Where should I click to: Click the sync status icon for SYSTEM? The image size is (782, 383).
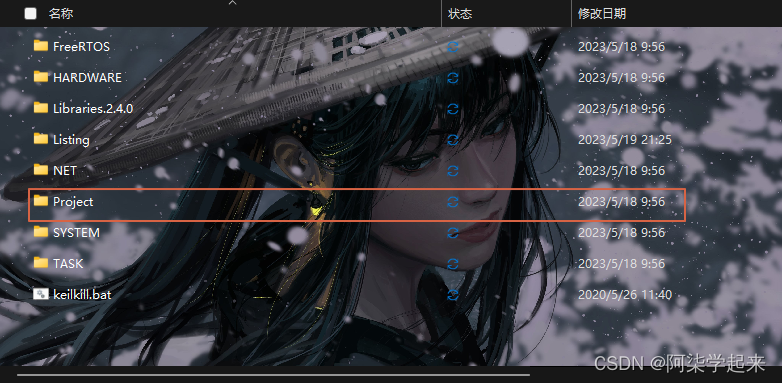point(453,232)
